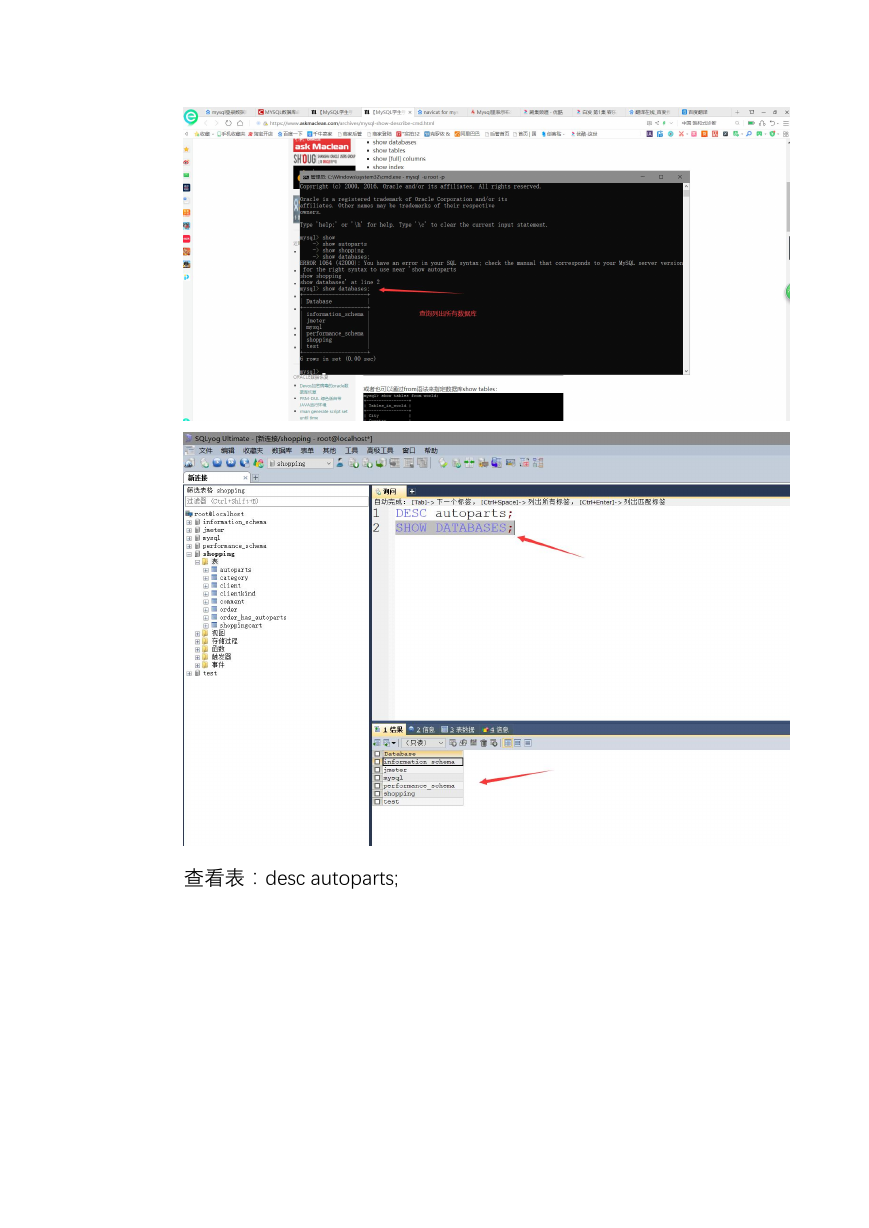Select the order_has_autoparts table
869x1228 pixels.
[x=252, y=618]
